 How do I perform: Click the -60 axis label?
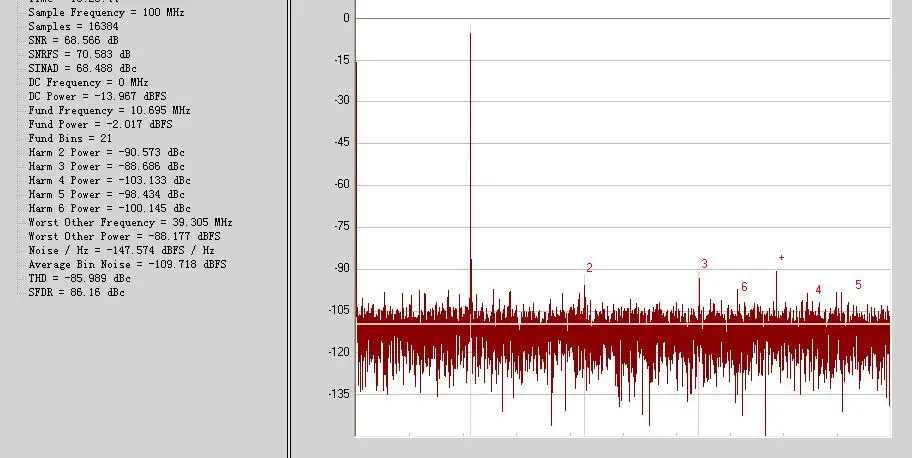click(x=341, y=184)
